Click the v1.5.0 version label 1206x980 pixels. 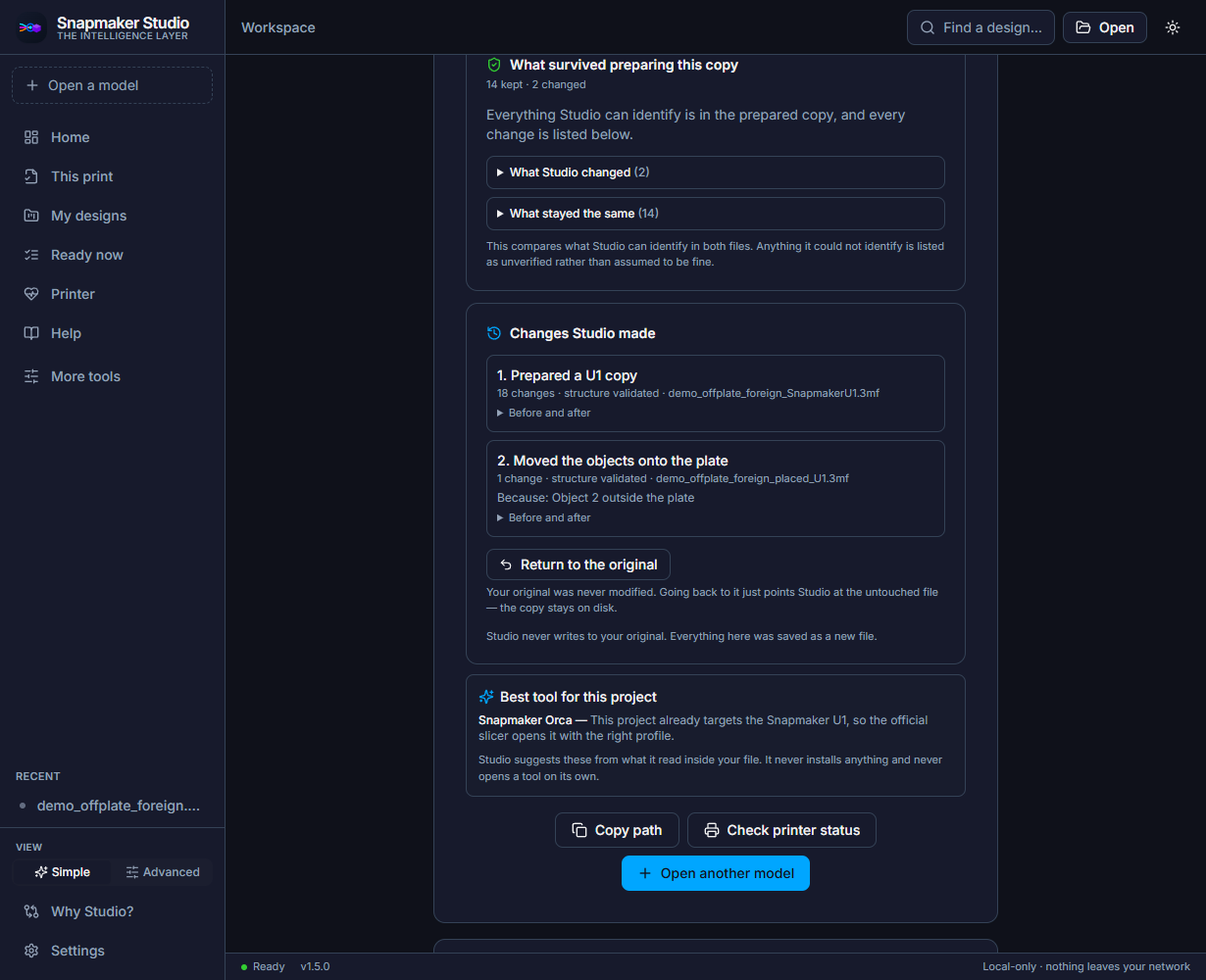pyautogui.click(x=315, y=967)
